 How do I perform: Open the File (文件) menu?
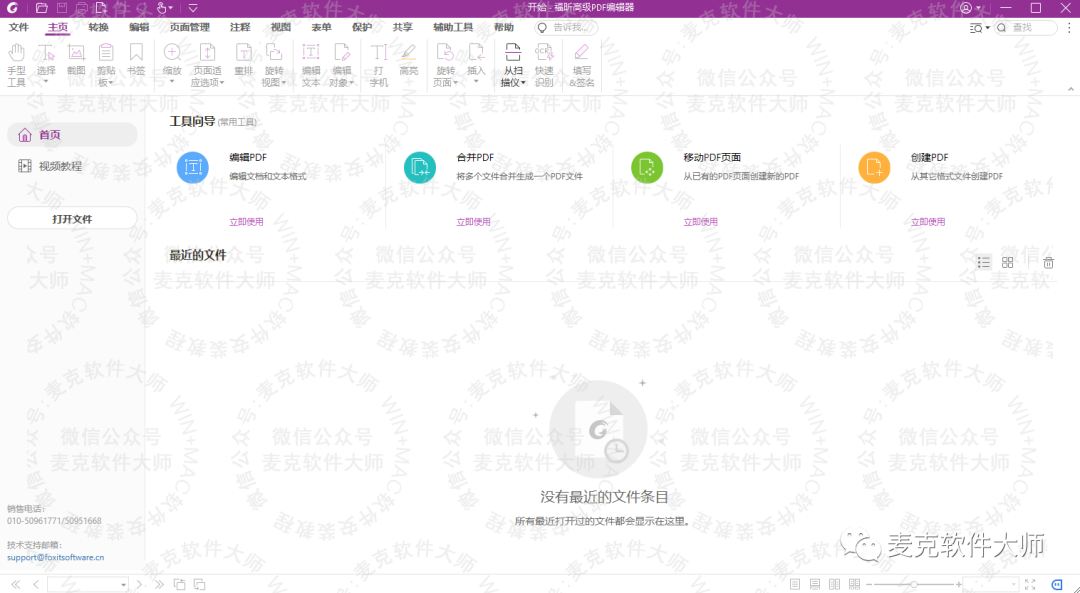[19, 28]
